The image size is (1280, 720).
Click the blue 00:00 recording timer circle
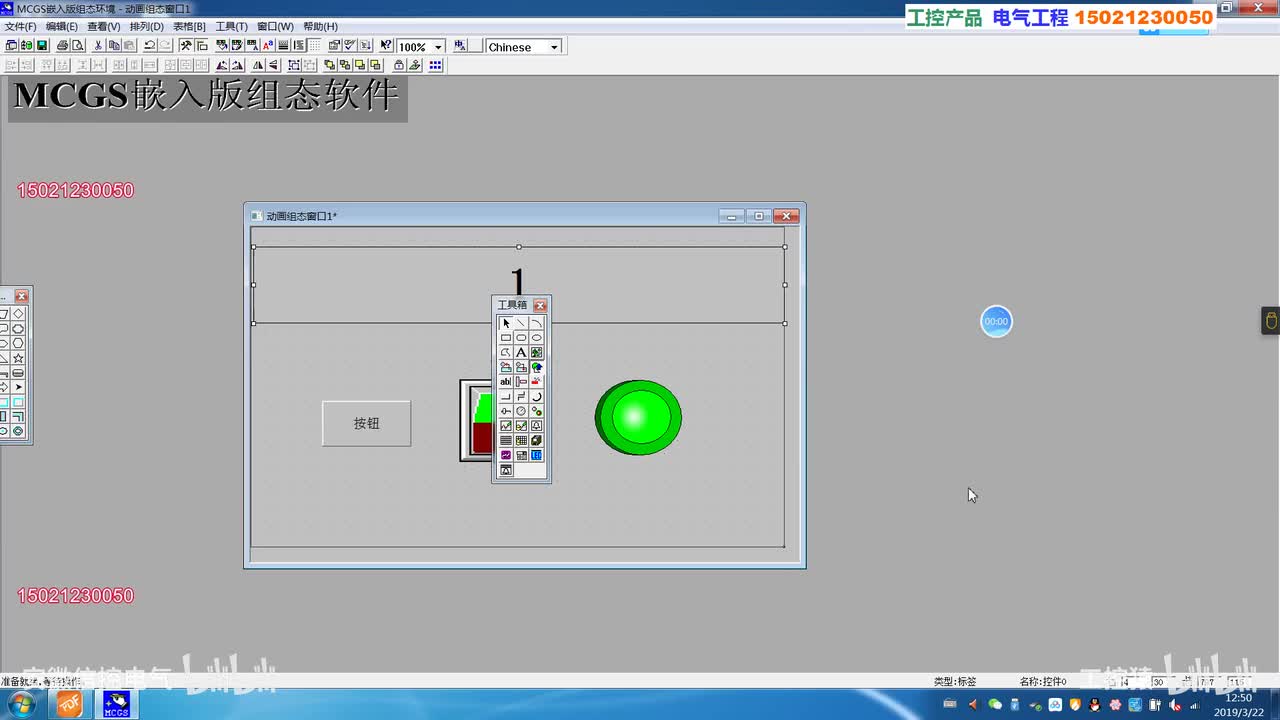[996, 321]
